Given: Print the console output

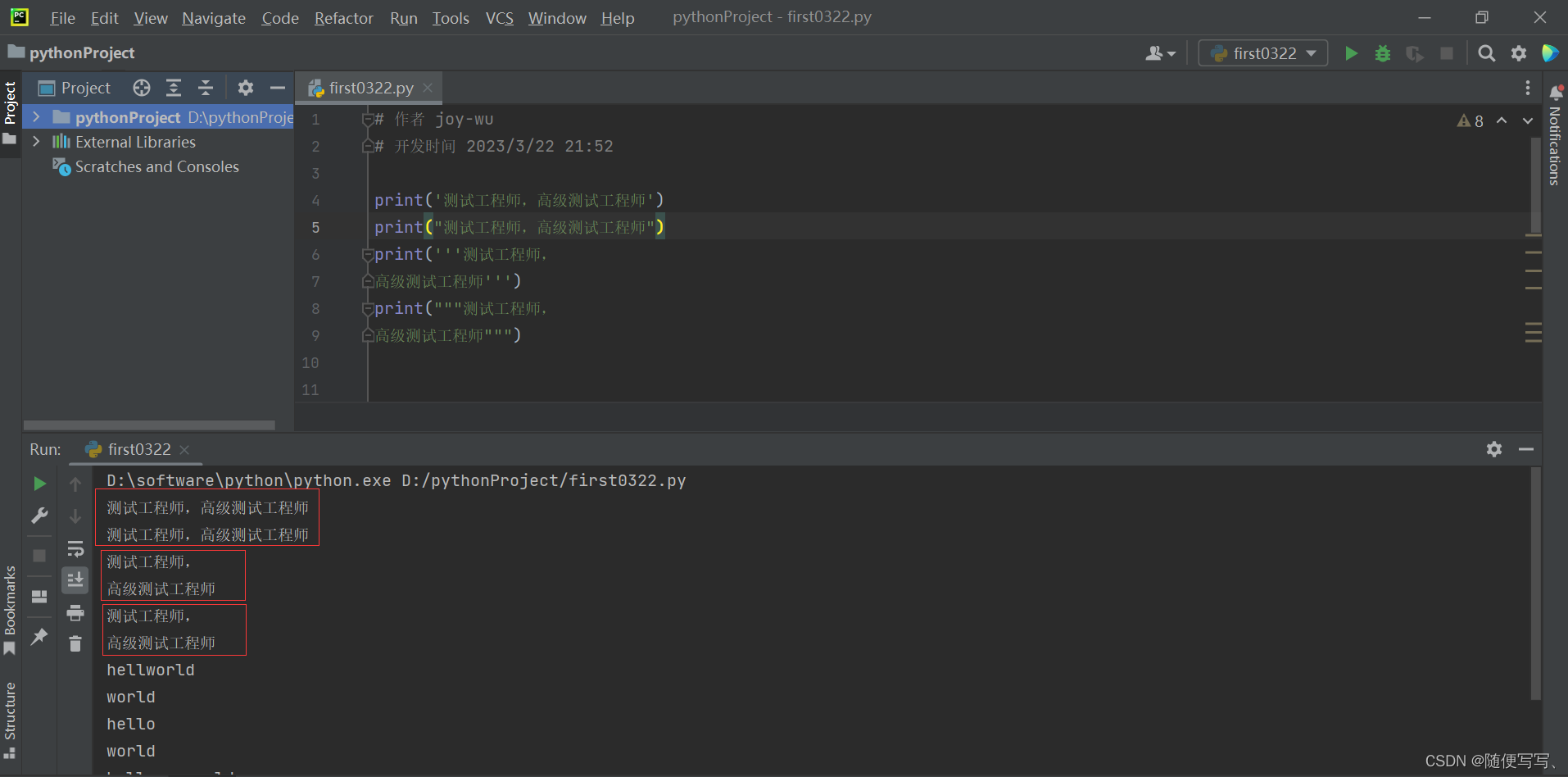Looking at the screenshot, I should pyautogui.click(x=75, y=612).
